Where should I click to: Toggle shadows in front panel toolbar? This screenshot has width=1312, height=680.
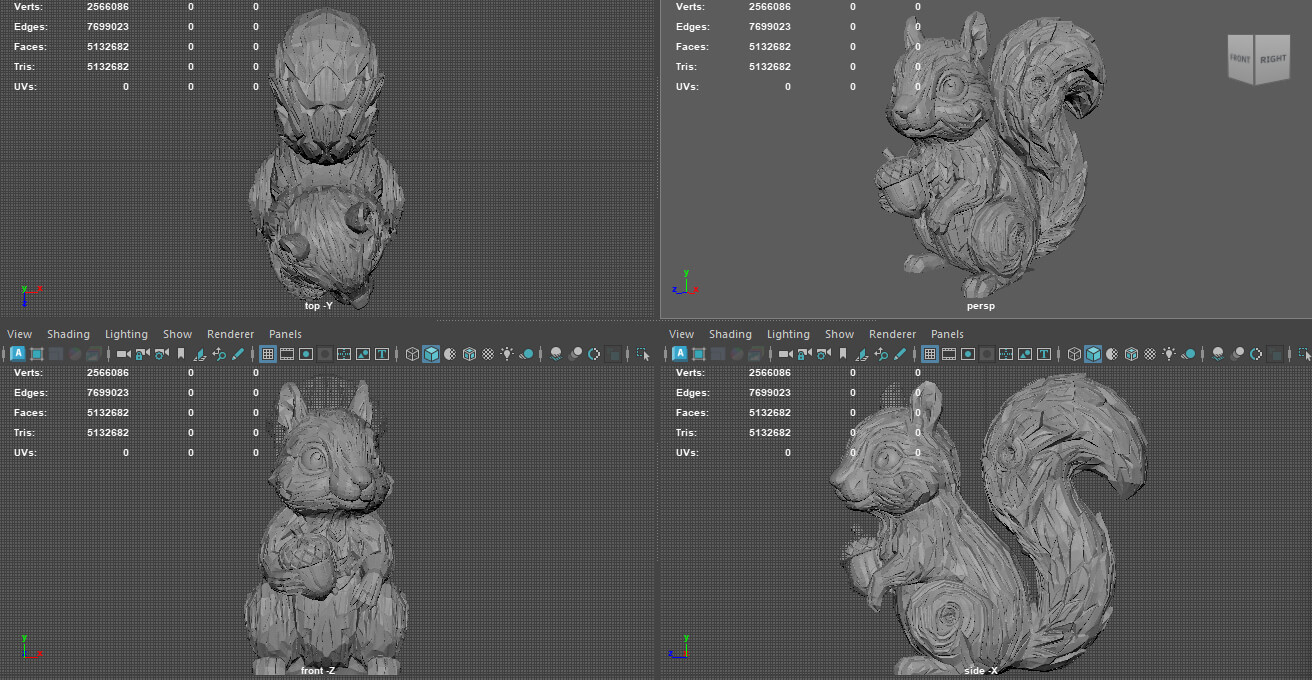click(x=527, y=354)
